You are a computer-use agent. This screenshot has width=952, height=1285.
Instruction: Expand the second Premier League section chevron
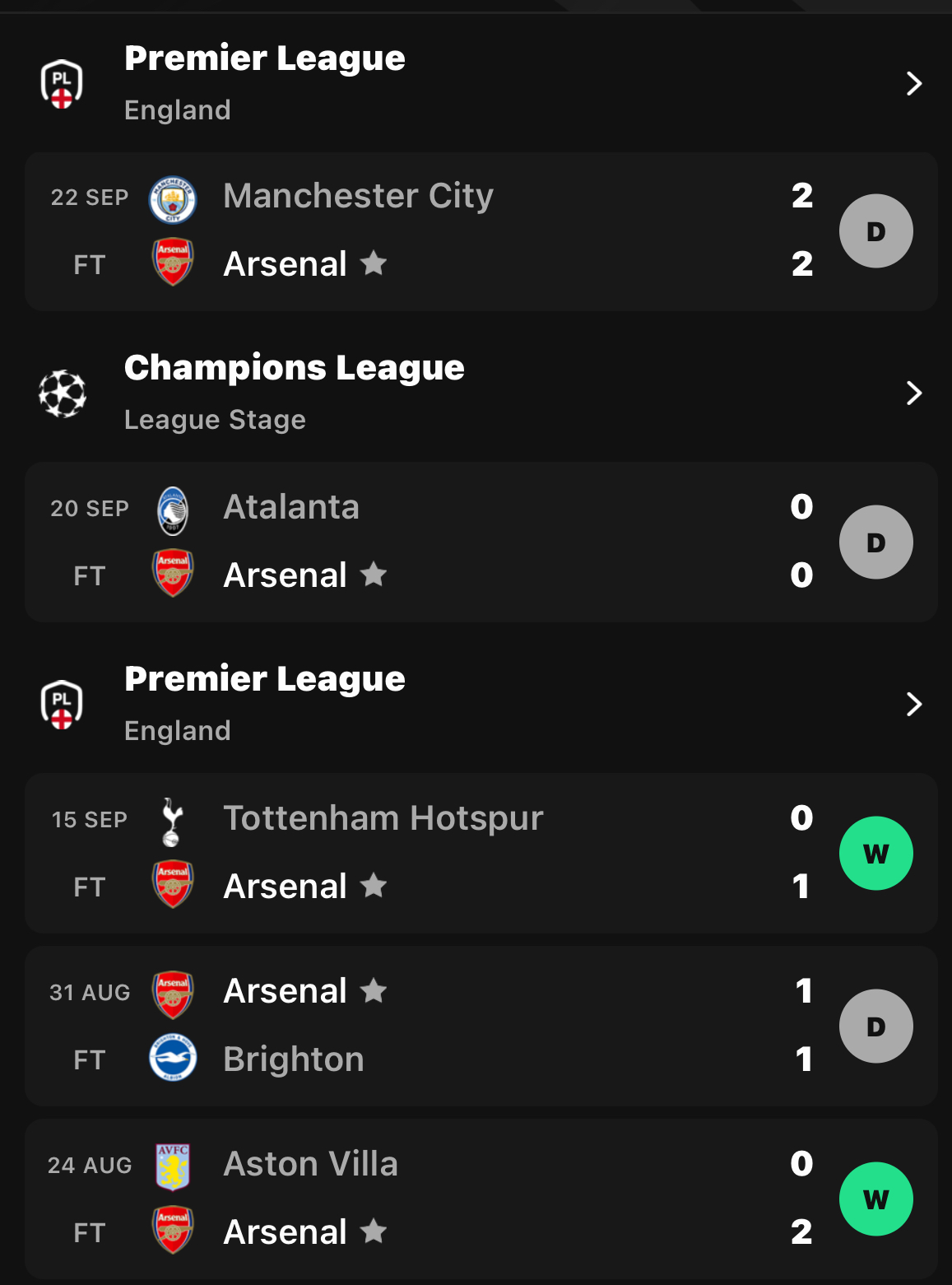[914, 704]
